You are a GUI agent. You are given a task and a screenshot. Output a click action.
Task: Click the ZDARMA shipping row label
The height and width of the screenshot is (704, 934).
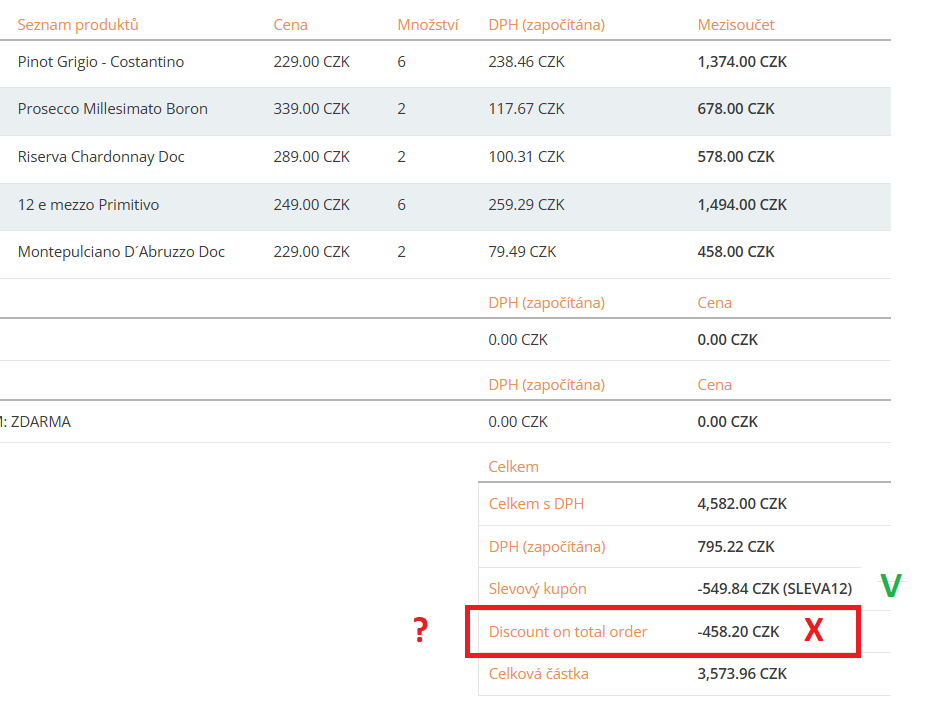coord(38,422)
